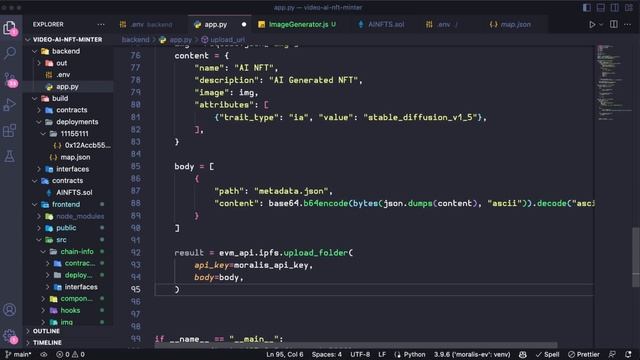Open the Source Control view
The width and height of the screenshot is (640, 360).
click(9, 79)
